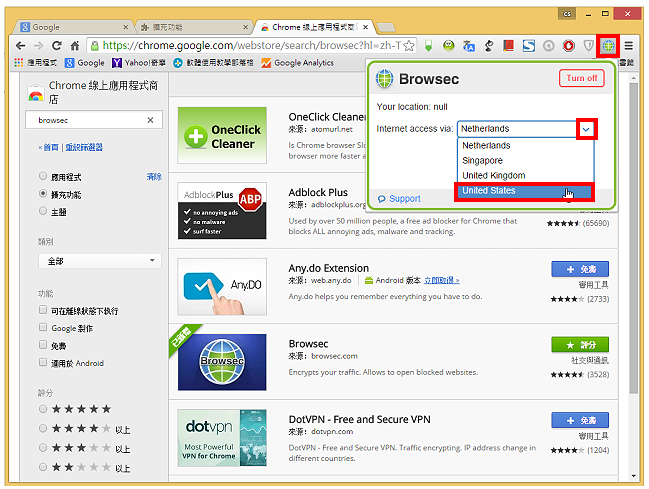This screenshot has height=489, width=649.
Task: Open the green smiley face extension
Action: pos(448,46)
